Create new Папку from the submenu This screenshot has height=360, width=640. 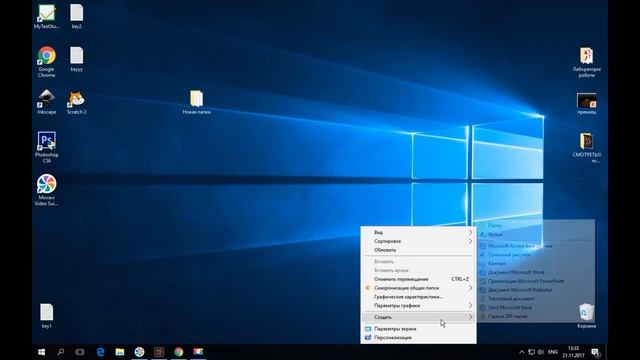[x=536, y=225]
